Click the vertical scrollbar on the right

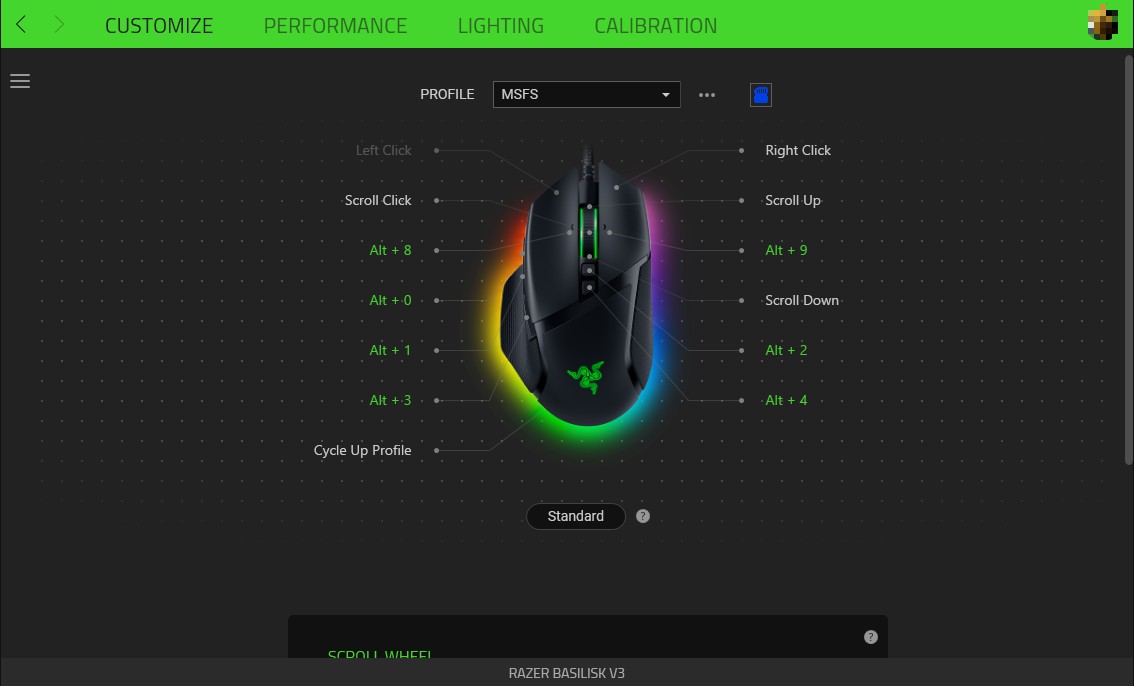coord(1128,260)
